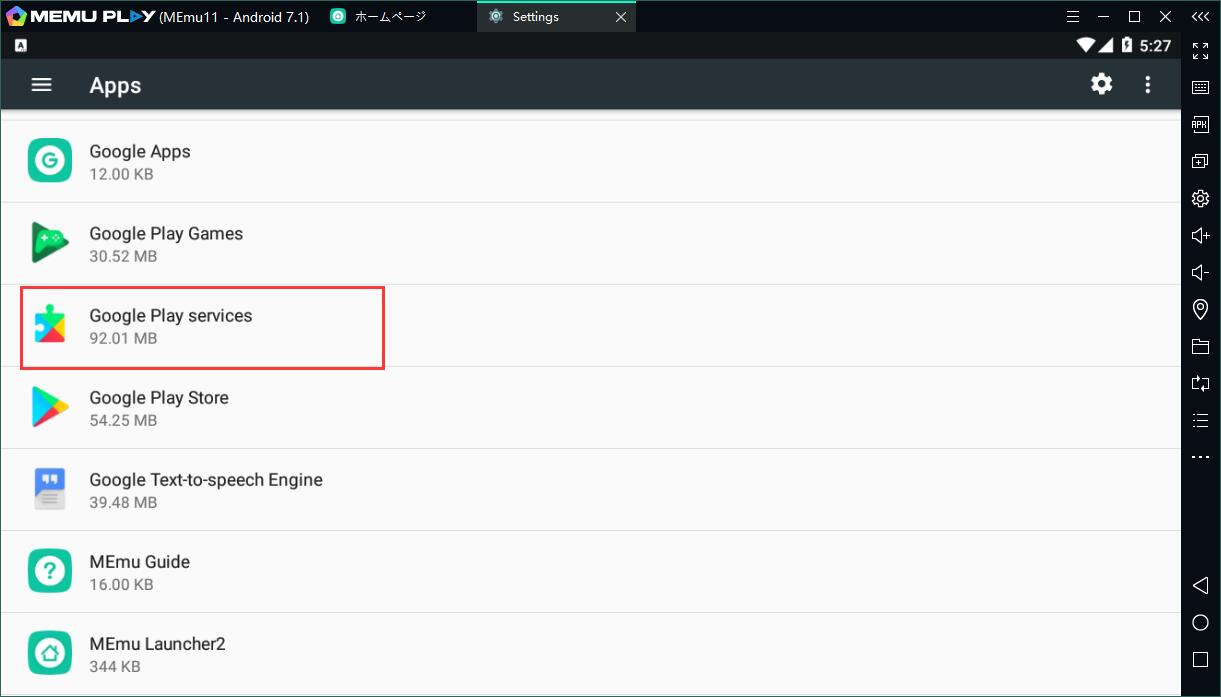1221x697 pixels.
Task: Open MEmu Launcher2 app info
Action: coord(157,654)
